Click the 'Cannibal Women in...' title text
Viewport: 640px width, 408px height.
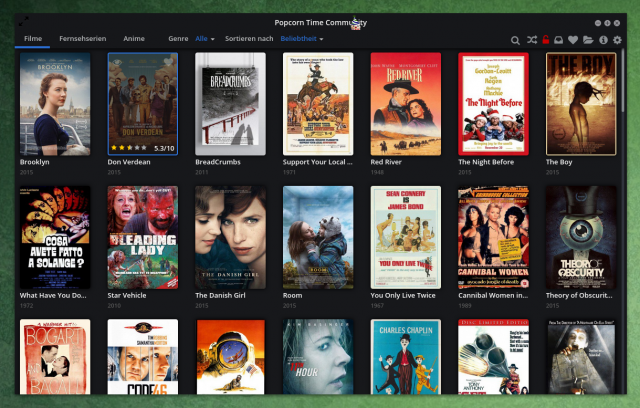pyautogui.click(x=493, y=295)
